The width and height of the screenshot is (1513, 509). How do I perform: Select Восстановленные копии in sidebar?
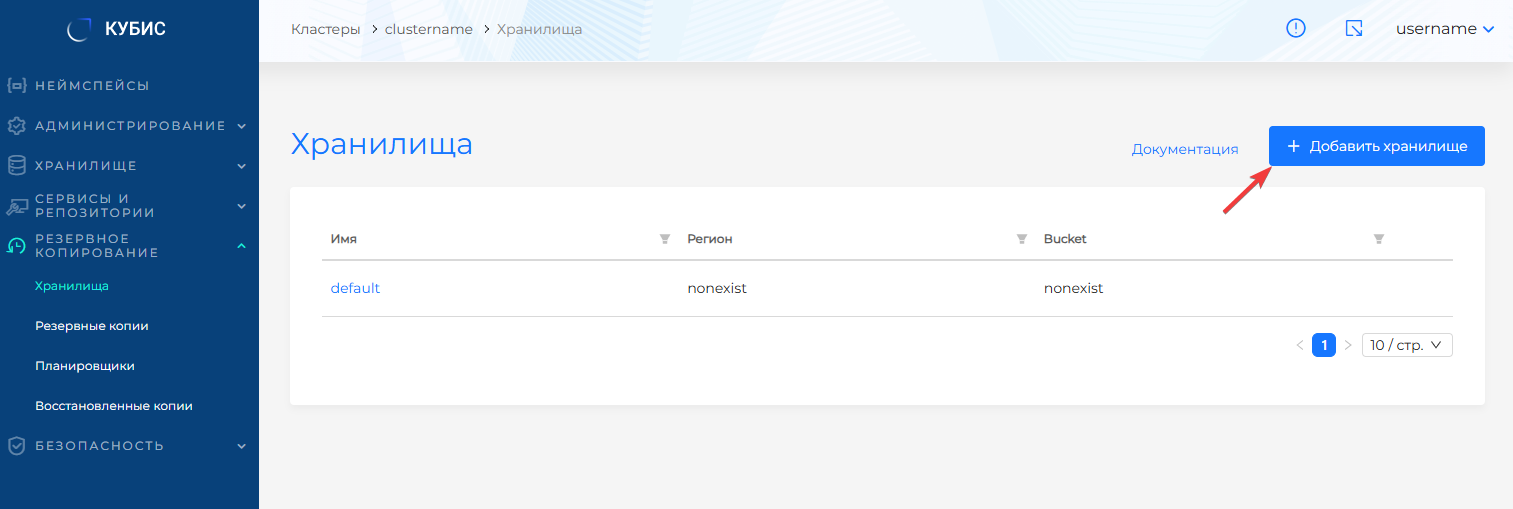(x=113, y=406)
